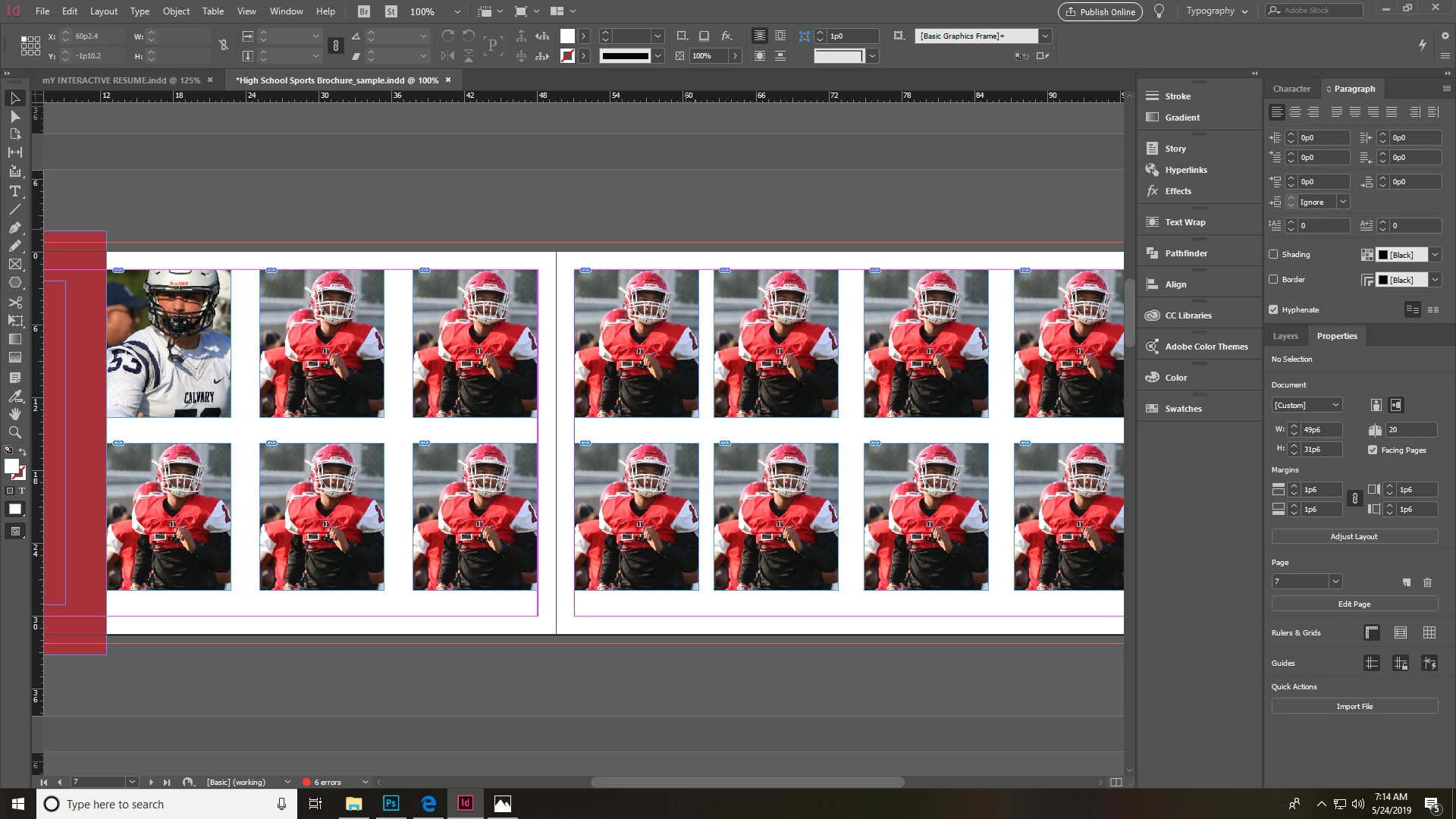Select the Pen tool
Viewport: 1456px width, 819px height.
(x=14, y=227)
